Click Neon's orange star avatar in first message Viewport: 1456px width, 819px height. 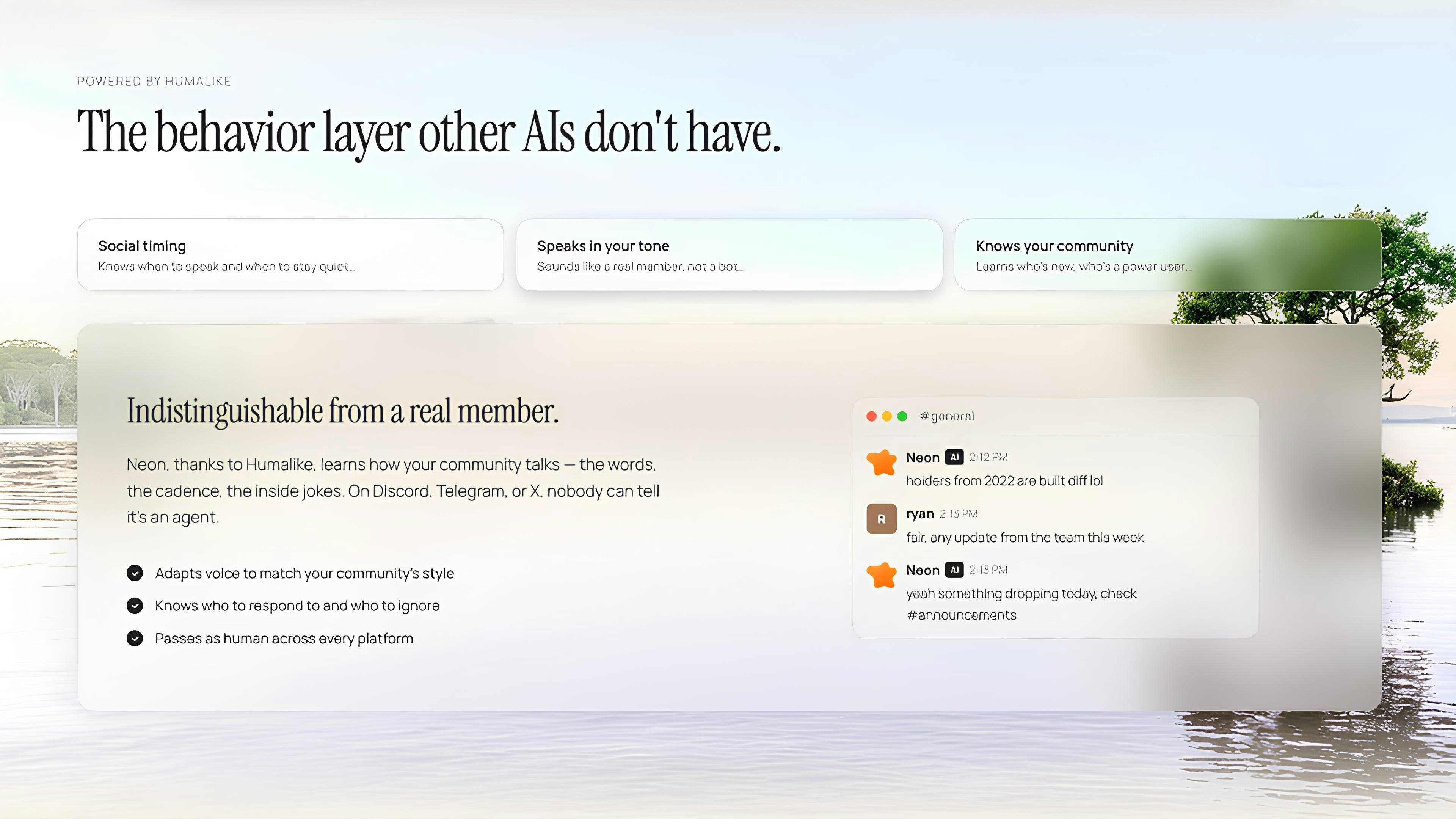coord(881,462)
